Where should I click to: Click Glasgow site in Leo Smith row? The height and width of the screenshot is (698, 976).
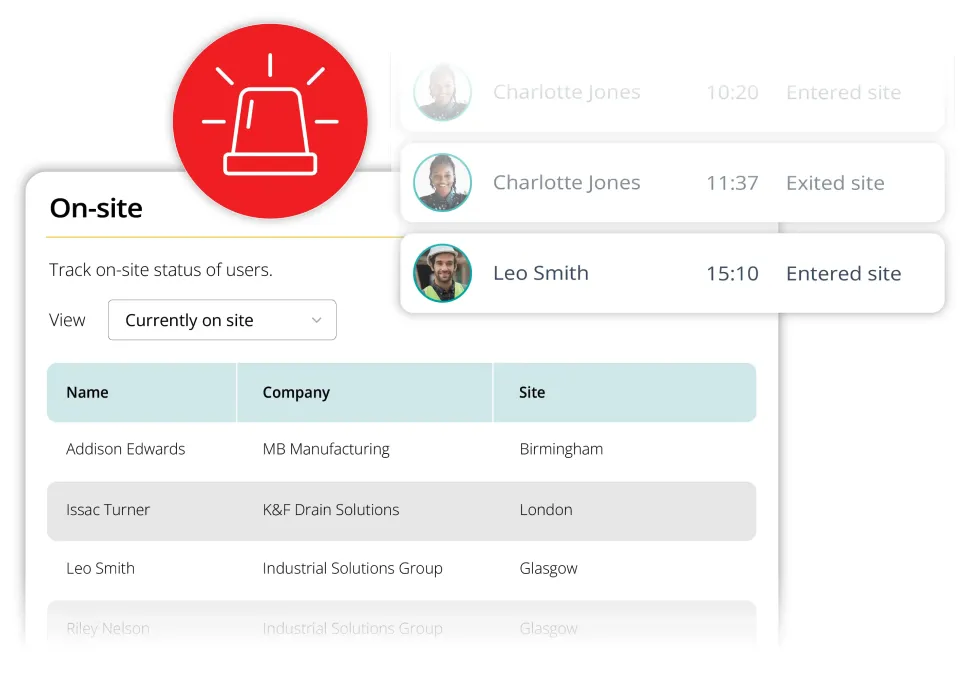pos(548,568)
